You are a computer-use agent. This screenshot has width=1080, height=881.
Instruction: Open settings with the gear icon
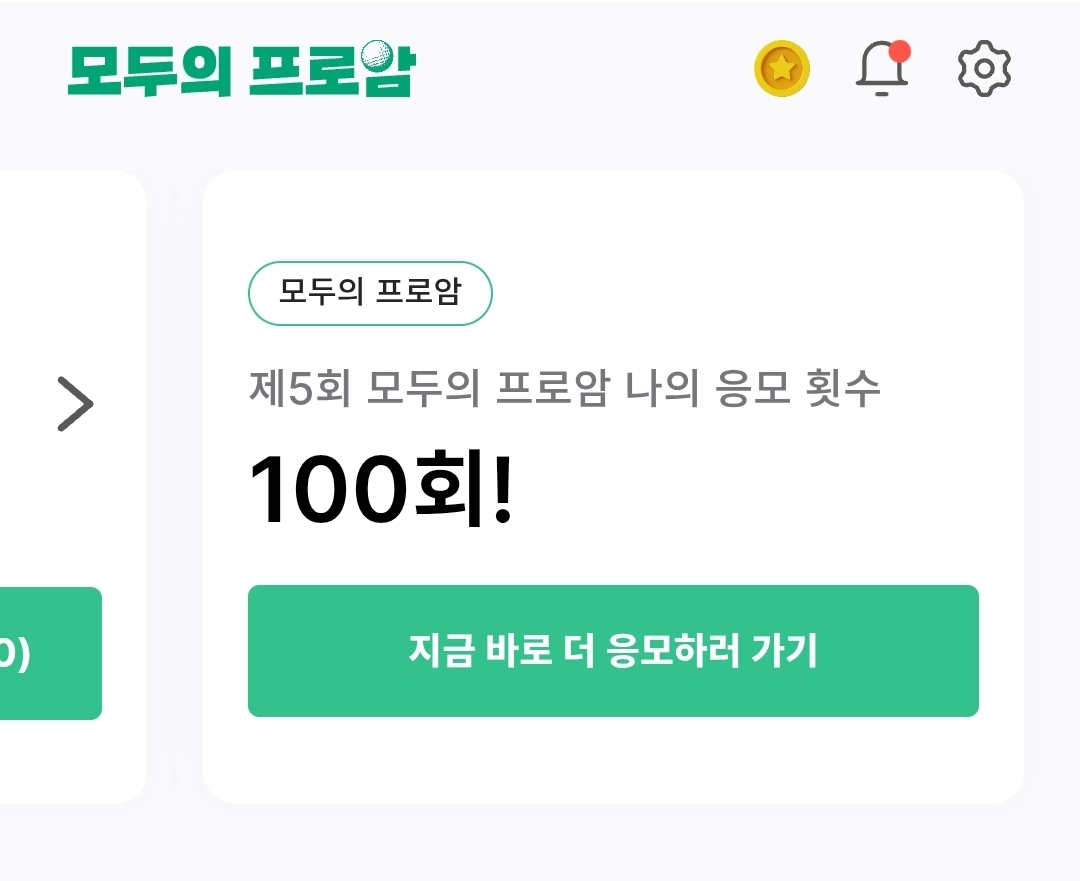[984, 69]
